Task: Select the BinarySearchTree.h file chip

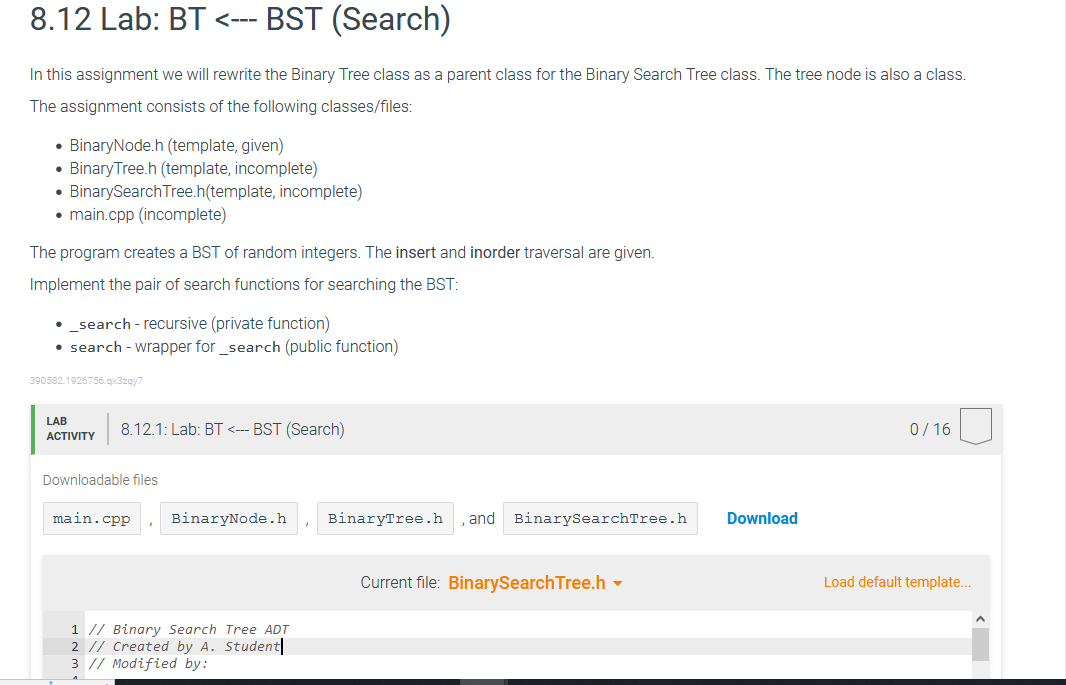Action: (x=600, y=518)
